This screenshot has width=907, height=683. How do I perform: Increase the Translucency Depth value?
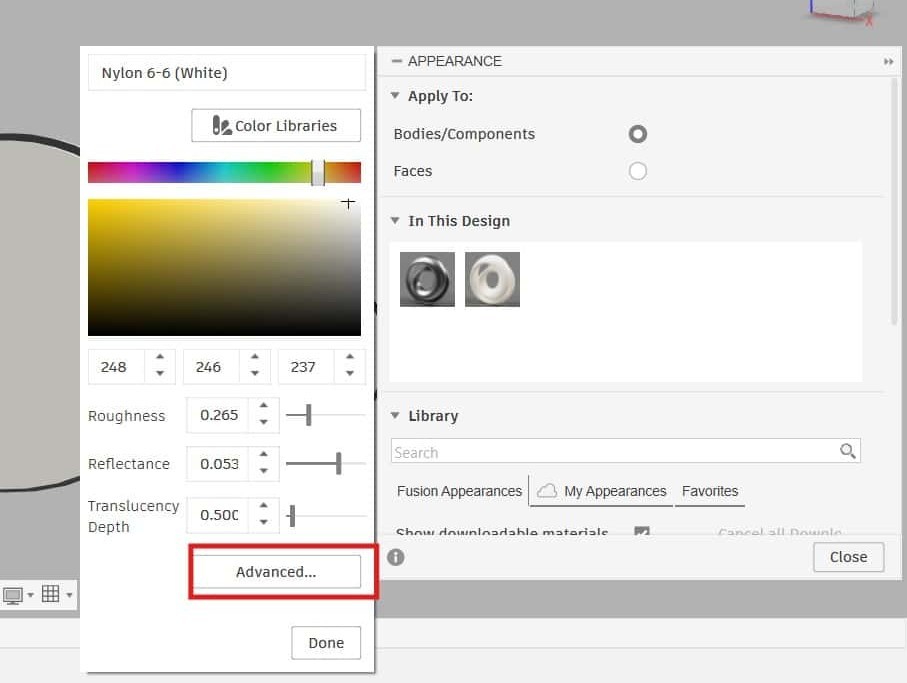pyautogui.click(x=263, y=506)
